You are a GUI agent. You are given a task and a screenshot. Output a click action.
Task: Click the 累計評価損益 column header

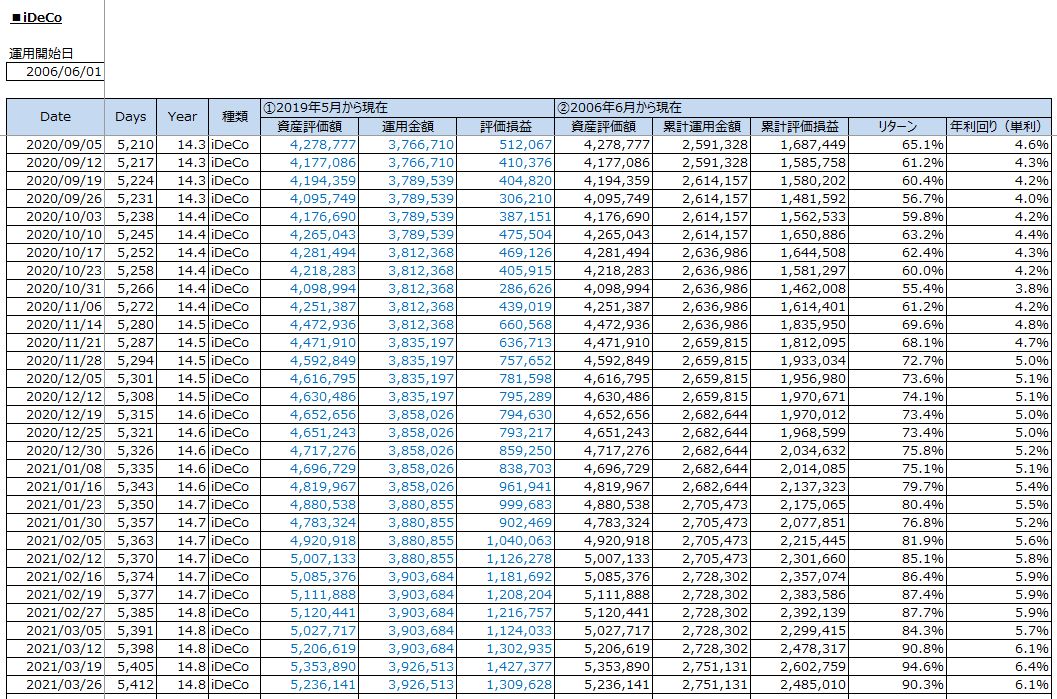coord(800,127)
